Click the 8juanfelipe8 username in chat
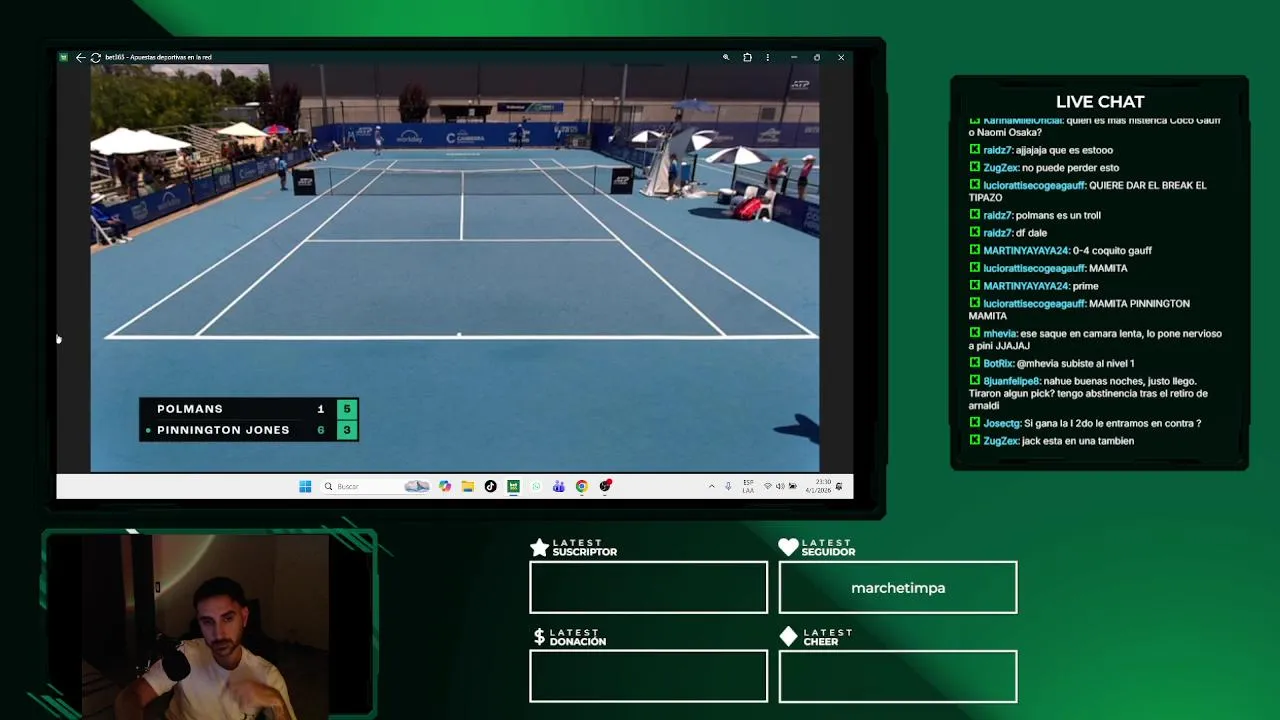The width and height of the screenshot is (1280, 720). point(1012,382)
